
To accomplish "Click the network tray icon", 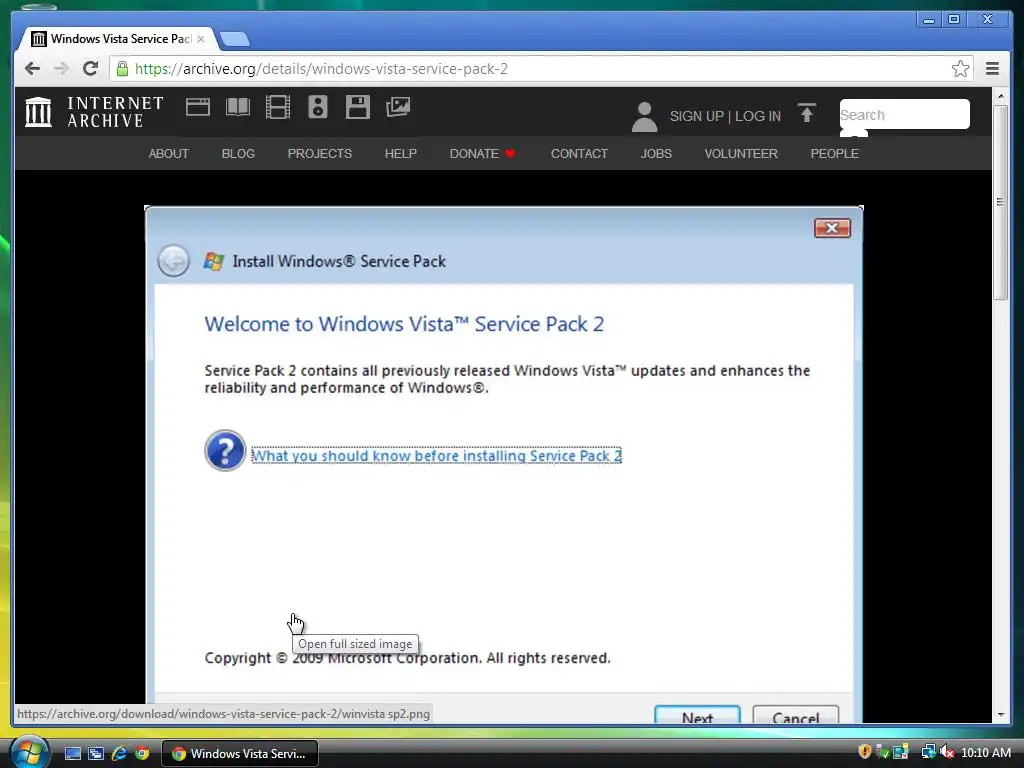I will (928, 752).
